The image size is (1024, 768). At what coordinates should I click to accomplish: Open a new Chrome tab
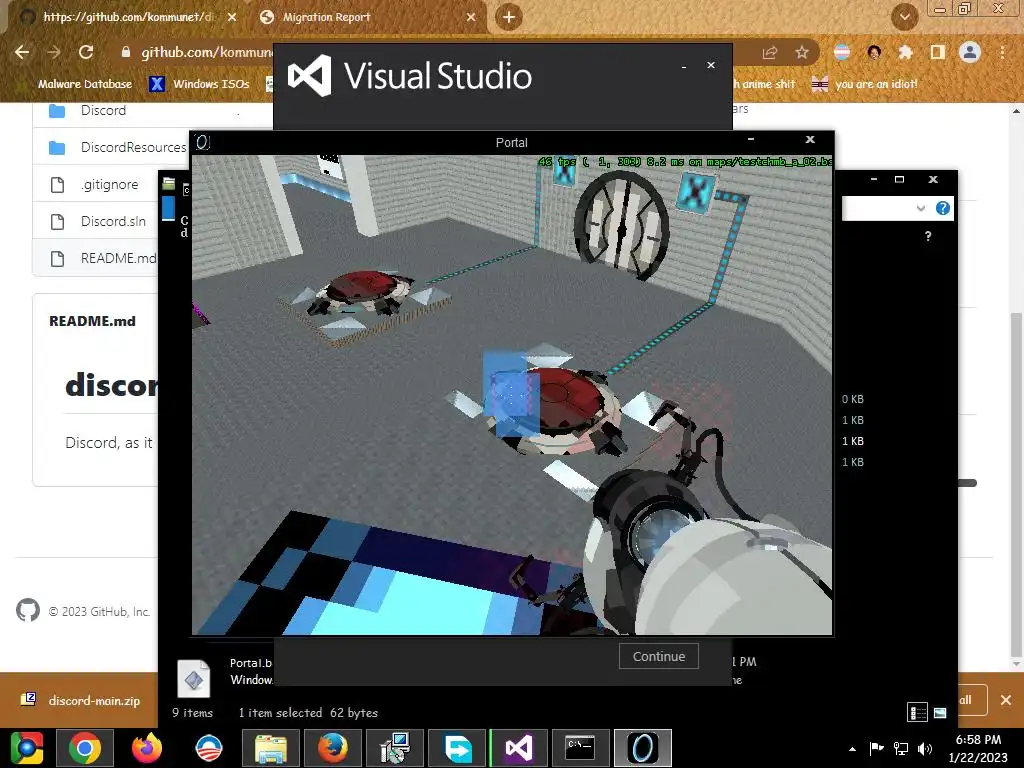click(x=509, y=17)
